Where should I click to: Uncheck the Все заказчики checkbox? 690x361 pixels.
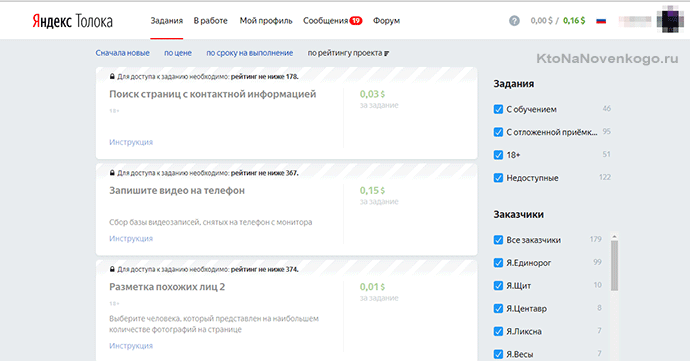point(498,240)
